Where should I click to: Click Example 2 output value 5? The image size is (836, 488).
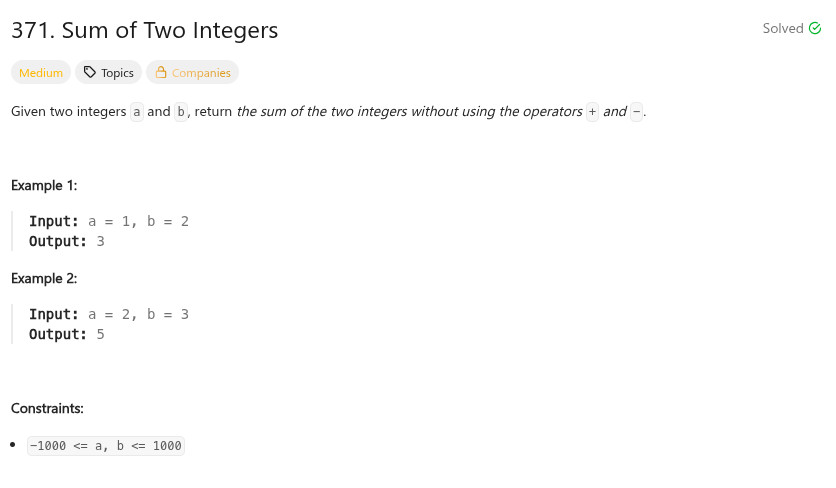pyautogui.click(x=101, y=334)
